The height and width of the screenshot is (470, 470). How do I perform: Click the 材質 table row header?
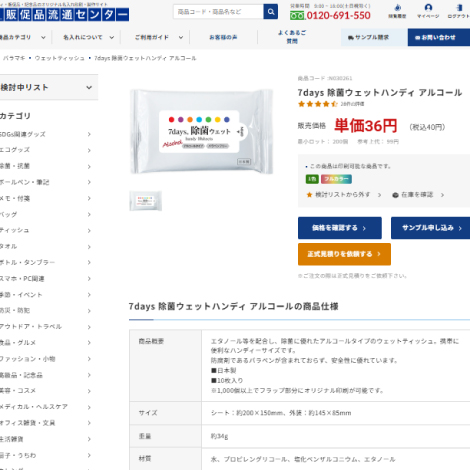[x=165, y=459]
